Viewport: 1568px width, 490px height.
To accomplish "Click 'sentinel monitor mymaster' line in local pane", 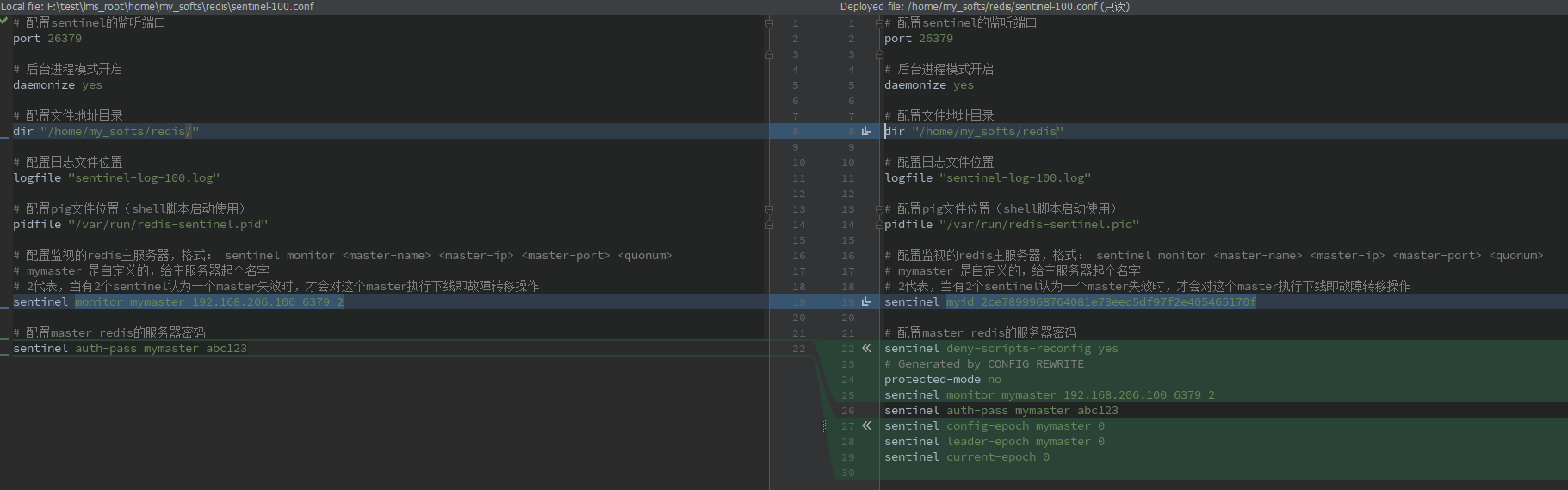I will click(178, 301).
